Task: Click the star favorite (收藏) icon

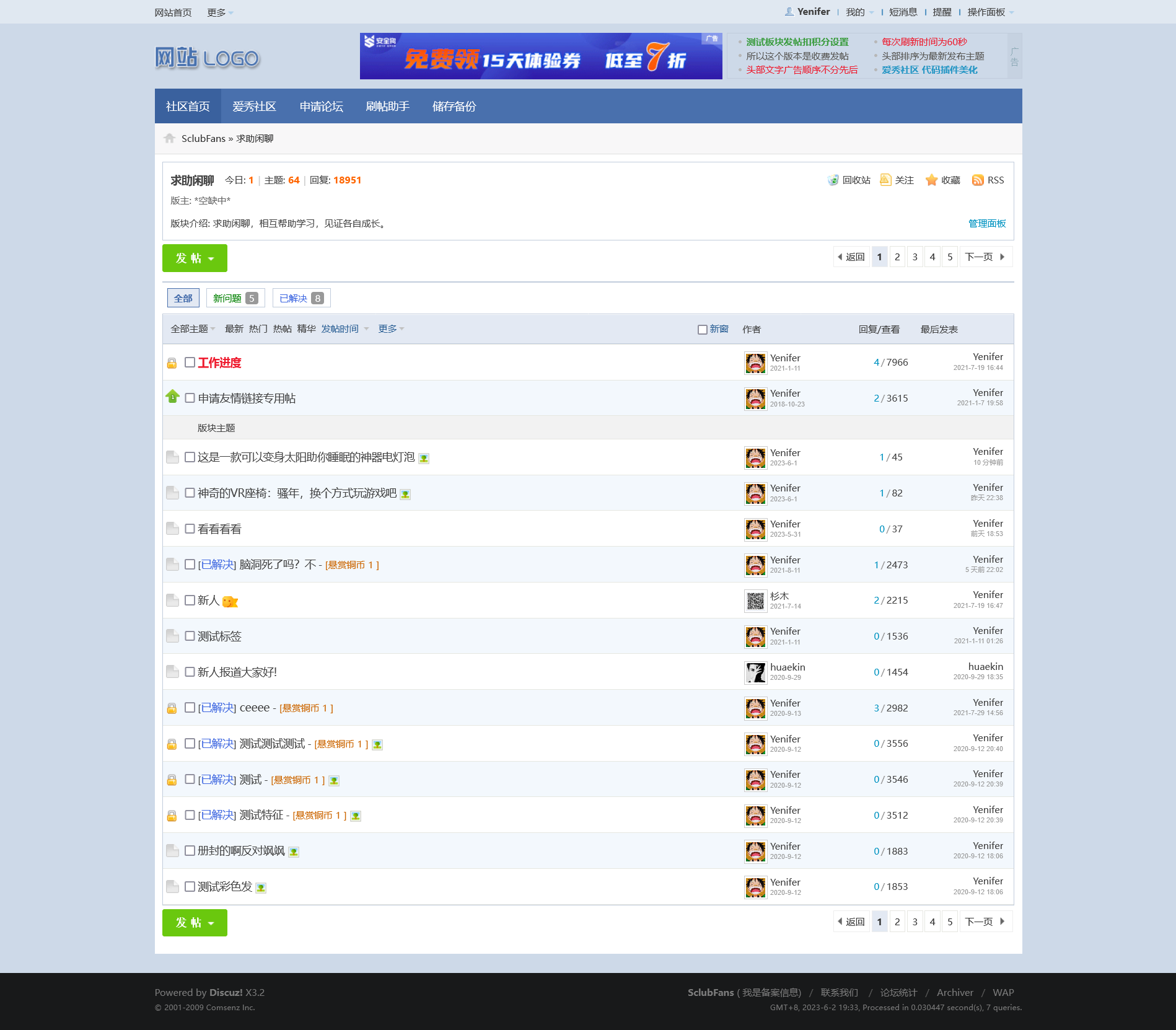Action: click(931, 180)
